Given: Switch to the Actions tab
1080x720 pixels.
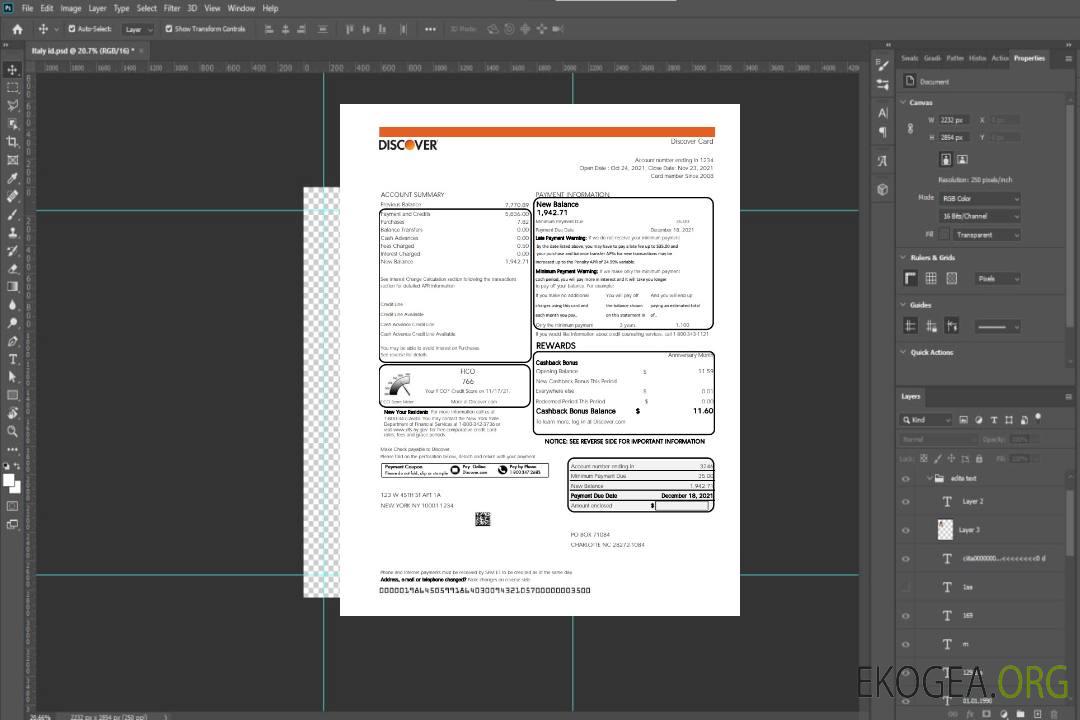Looking at the screenshot, I should click(x=1000, y=59).
